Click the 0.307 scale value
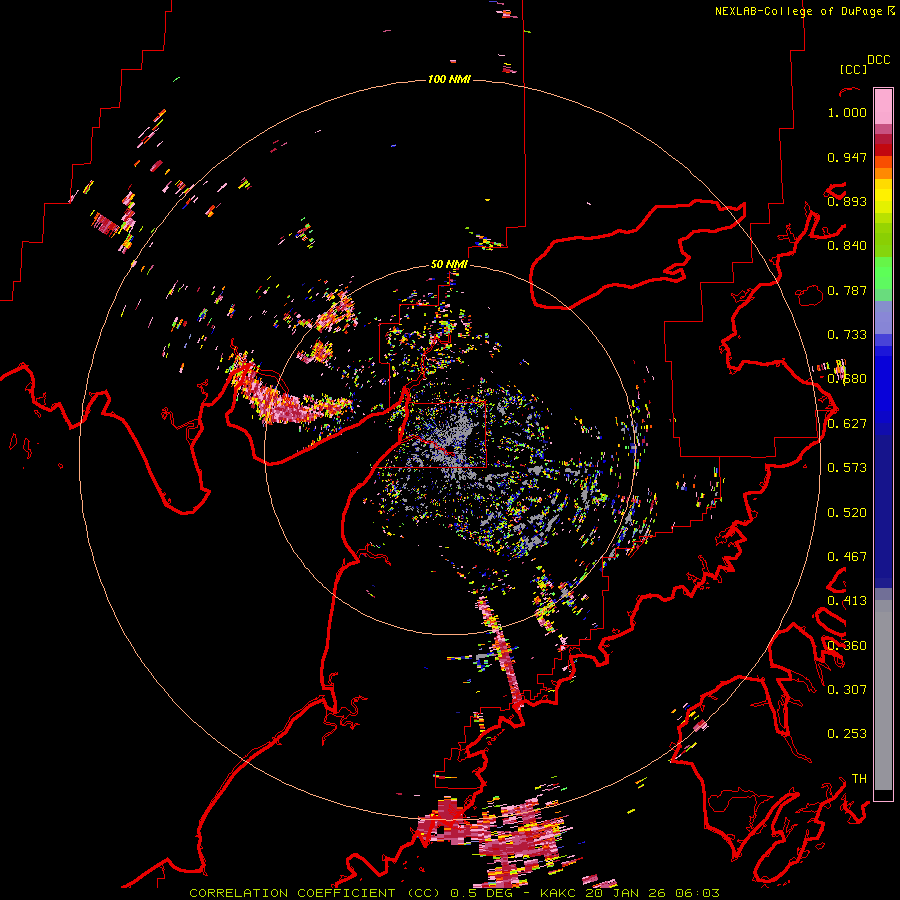This screenshot has width=900, height=900. (x=847, y=690)
